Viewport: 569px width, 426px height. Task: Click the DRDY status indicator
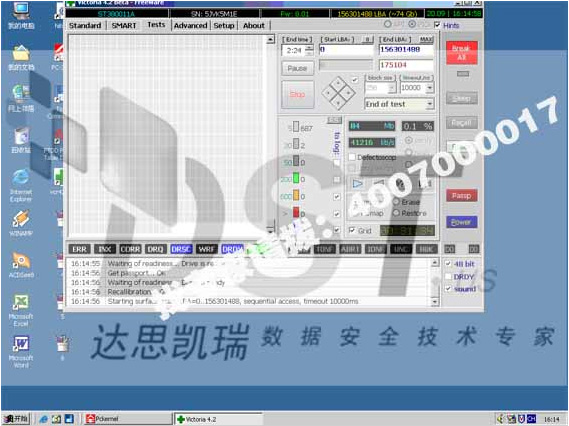[x=232, y=249]
